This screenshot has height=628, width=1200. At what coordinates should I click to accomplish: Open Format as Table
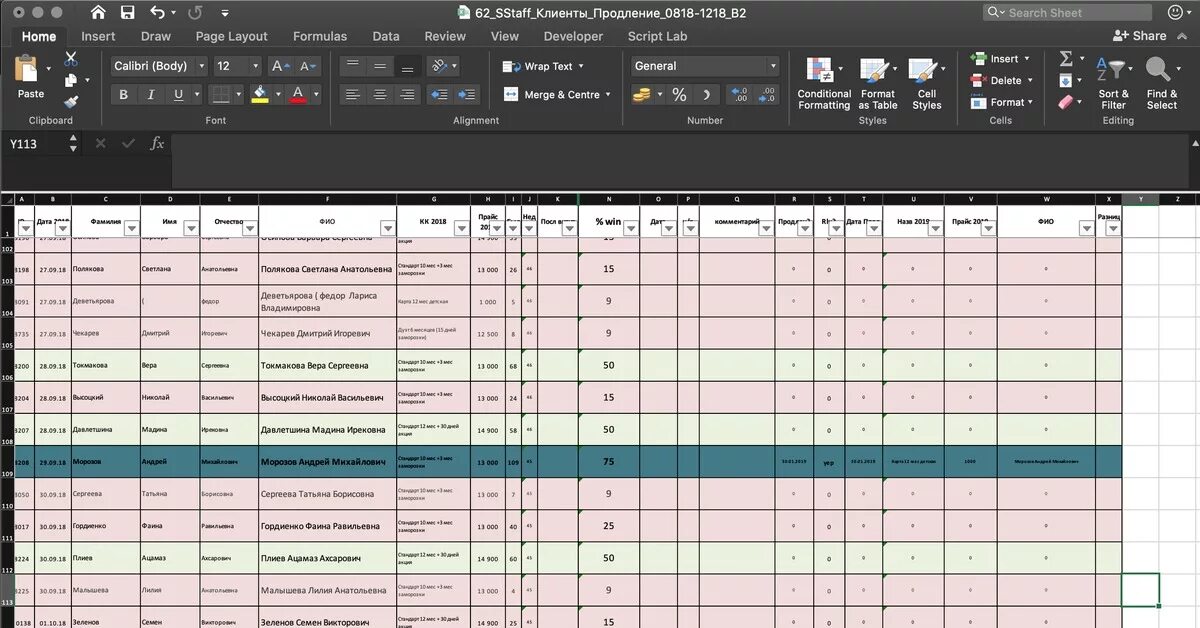point(878,83)
